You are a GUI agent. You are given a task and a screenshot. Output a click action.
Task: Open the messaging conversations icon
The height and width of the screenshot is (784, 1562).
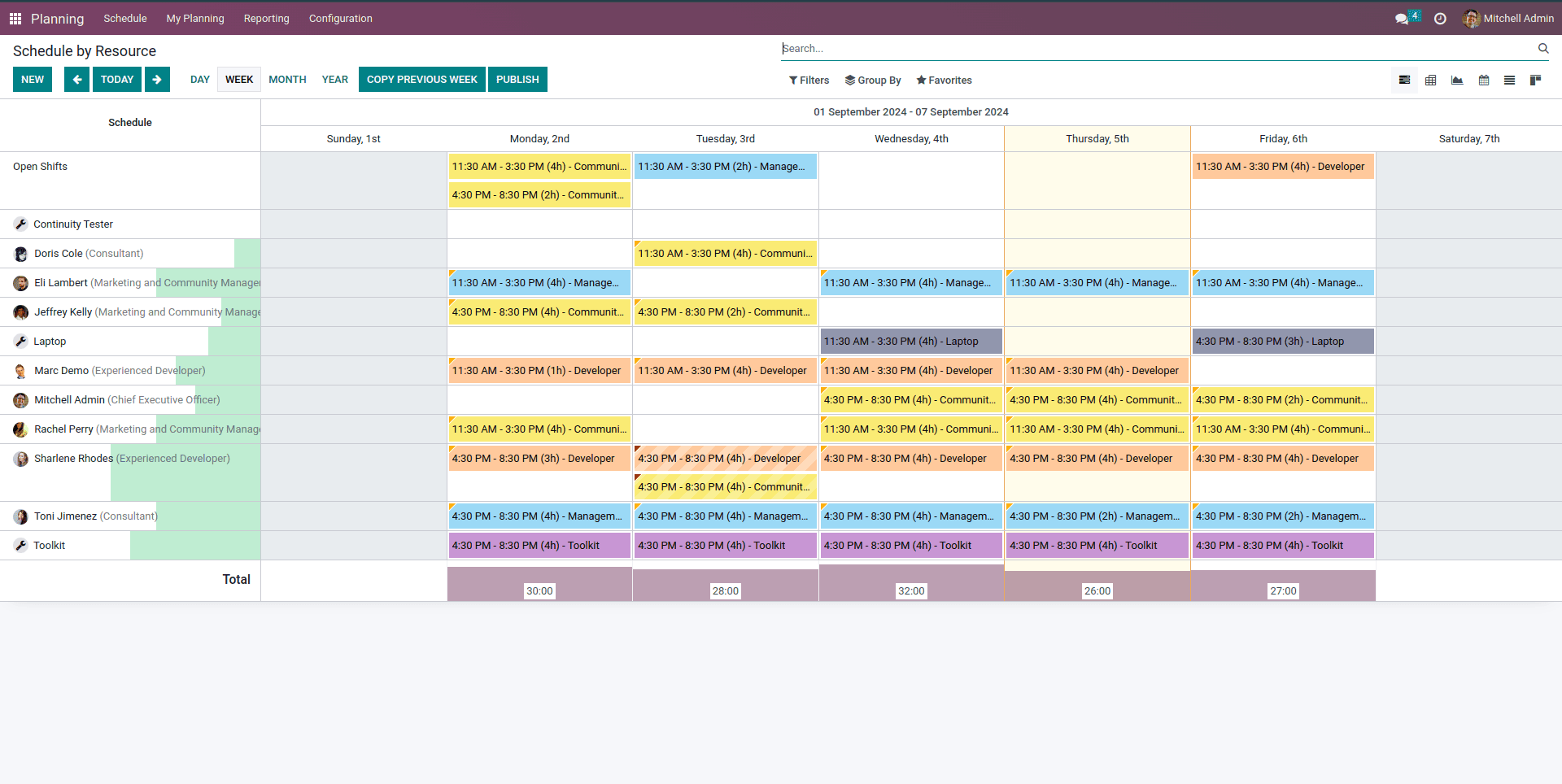[1403, 18]
